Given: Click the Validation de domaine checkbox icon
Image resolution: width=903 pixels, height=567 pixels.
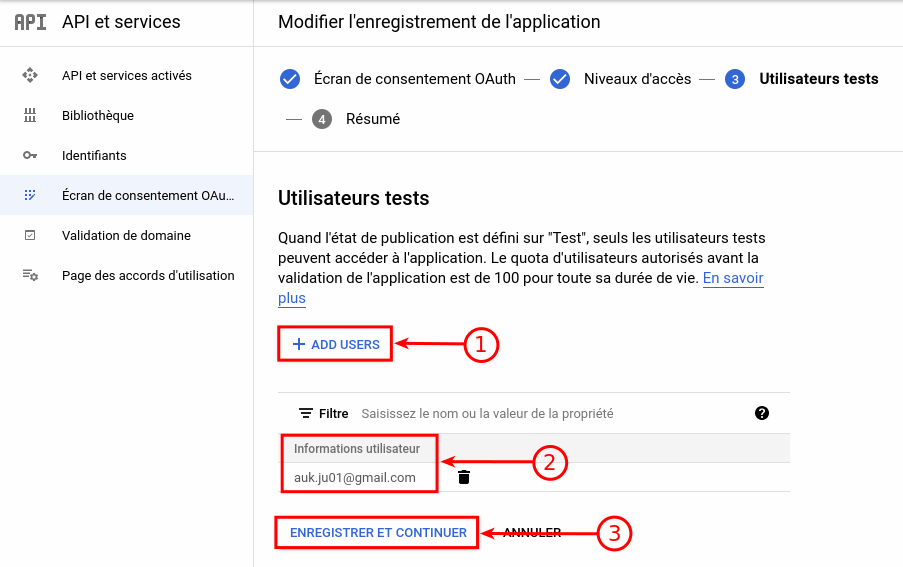Looking at the screenshot, I should (30, 235).
